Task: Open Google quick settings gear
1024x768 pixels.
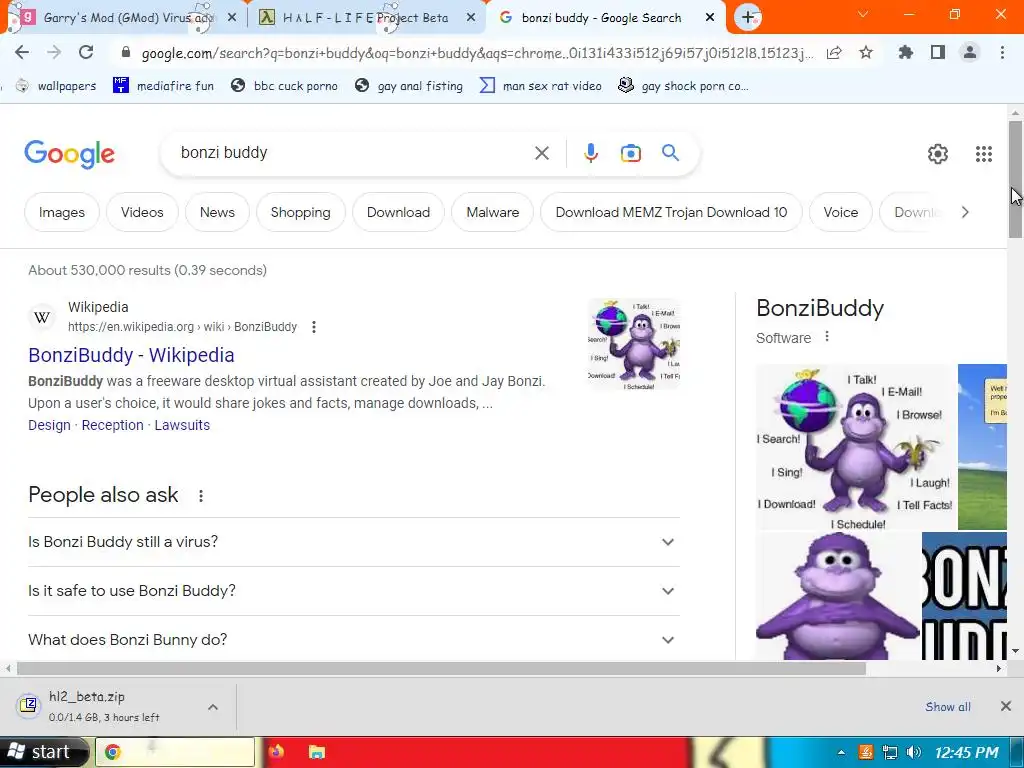Action: point(938,153)
